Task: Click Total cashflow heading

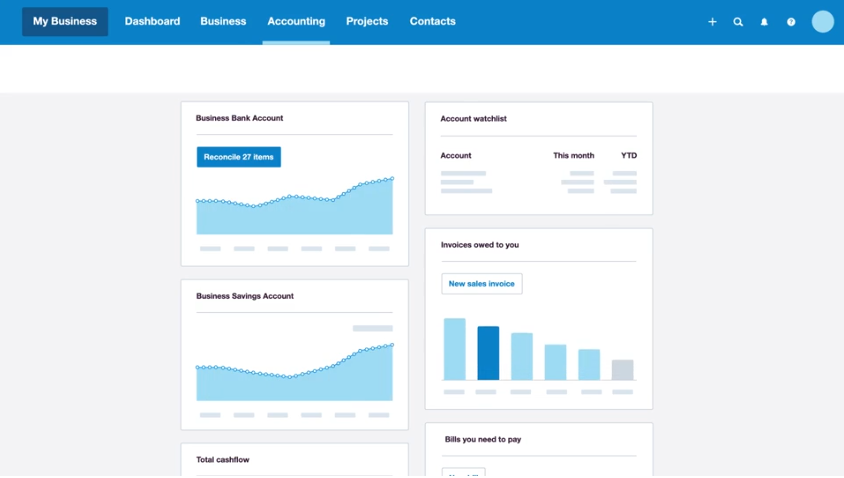Action: point(223,460)
